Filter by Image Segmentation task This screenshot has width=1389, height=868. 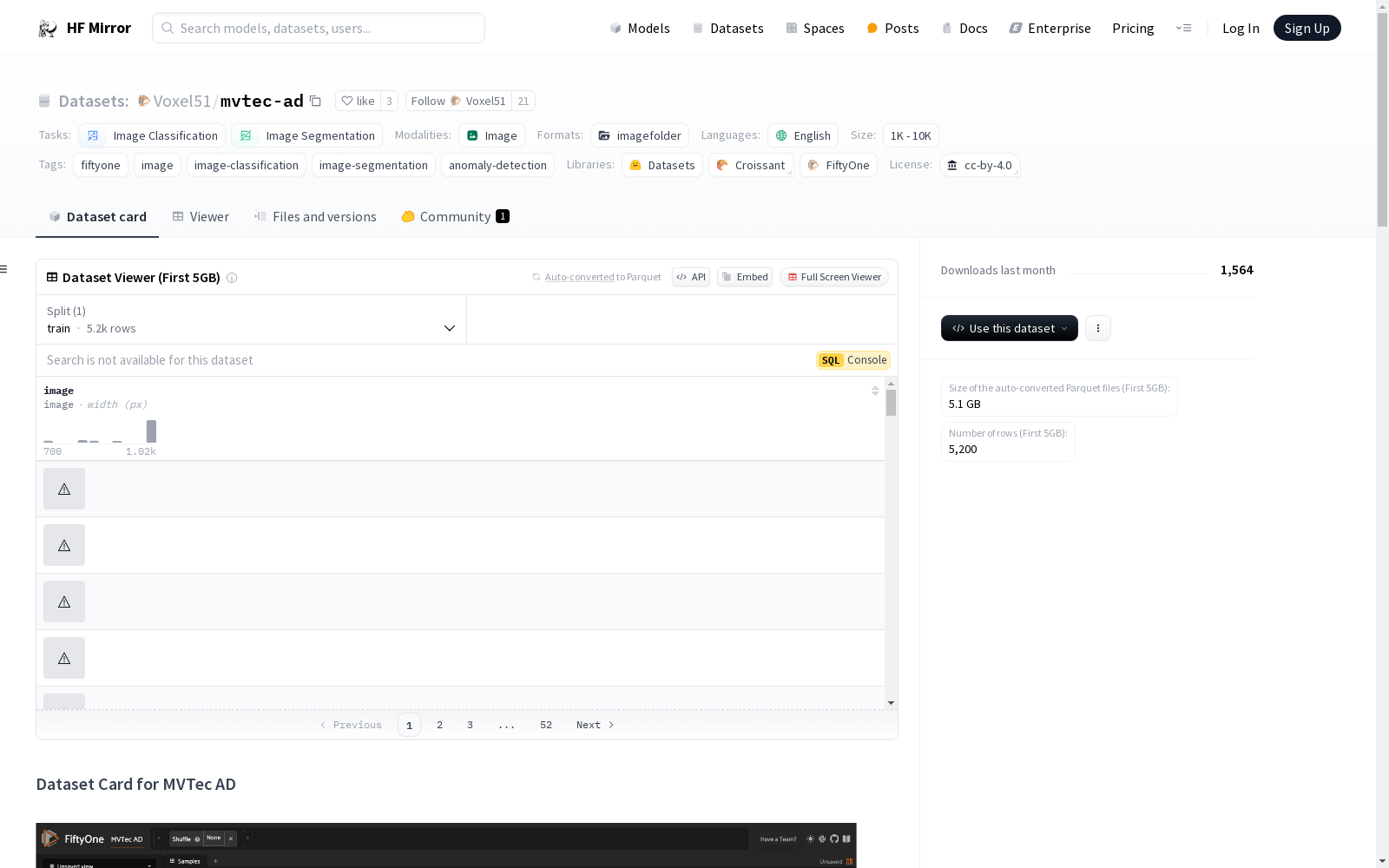(x=306, y=135)
